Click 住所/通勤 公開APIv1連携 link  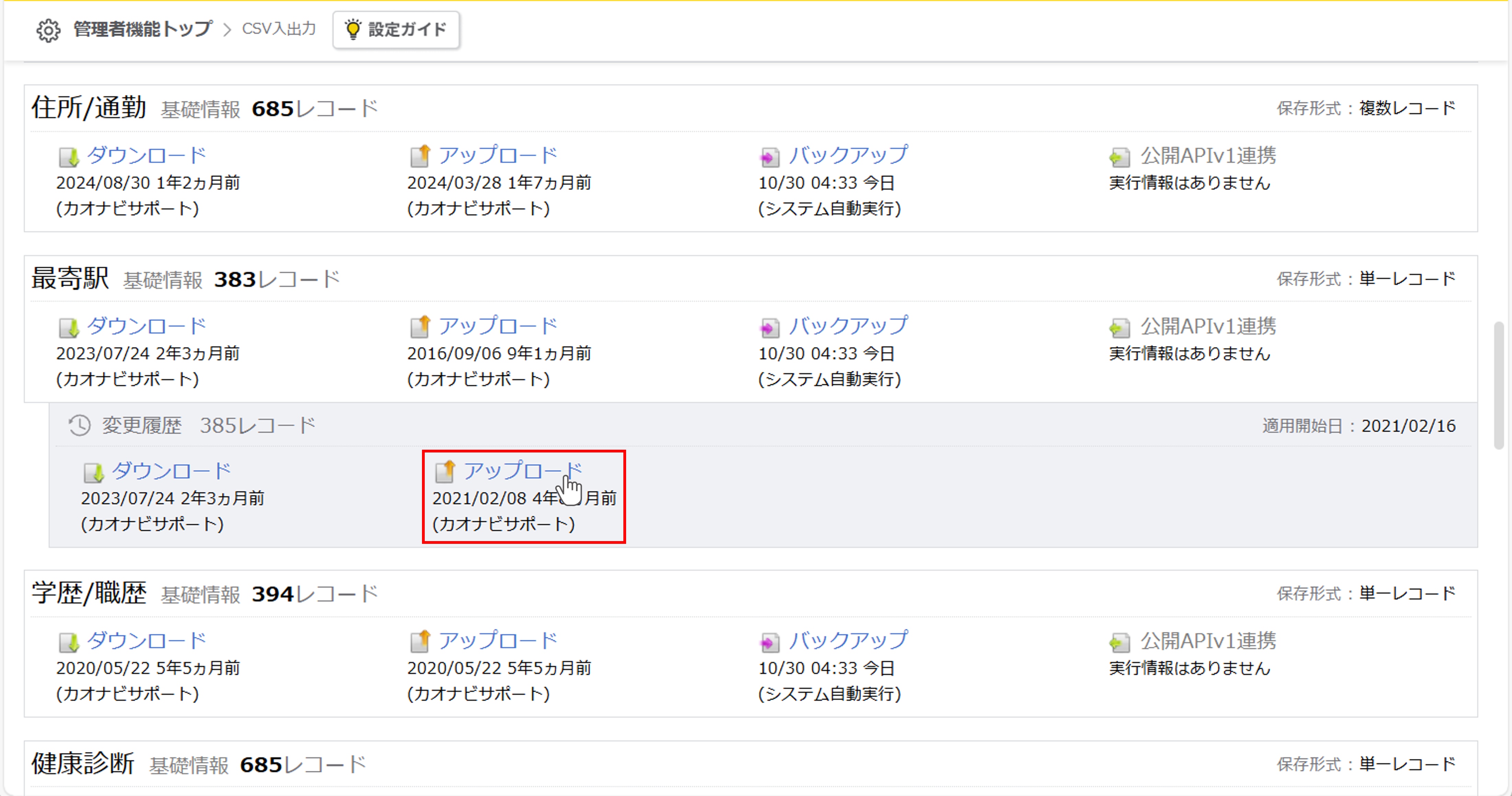click(x=1208, y=156)
